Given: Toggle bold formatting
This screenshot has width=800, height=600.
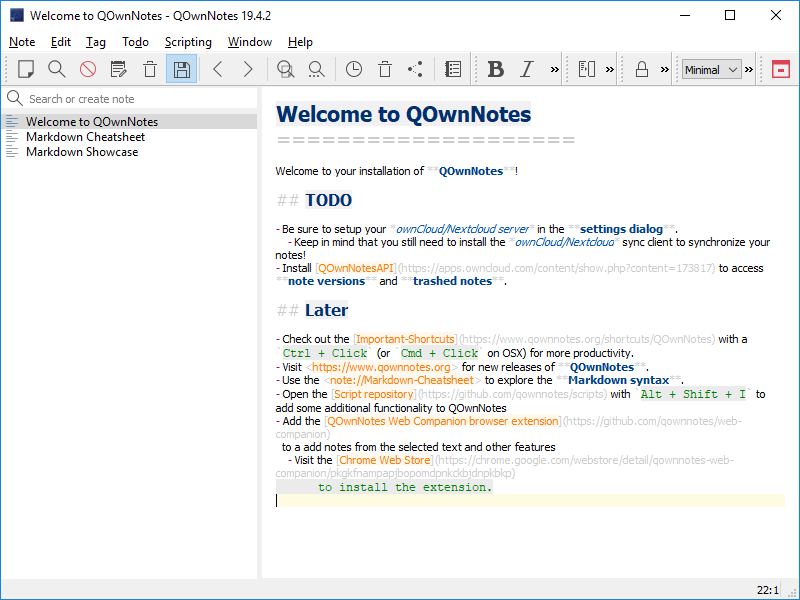Looking at the screenshot, I should pyautogui.click(x=496, y=69).
